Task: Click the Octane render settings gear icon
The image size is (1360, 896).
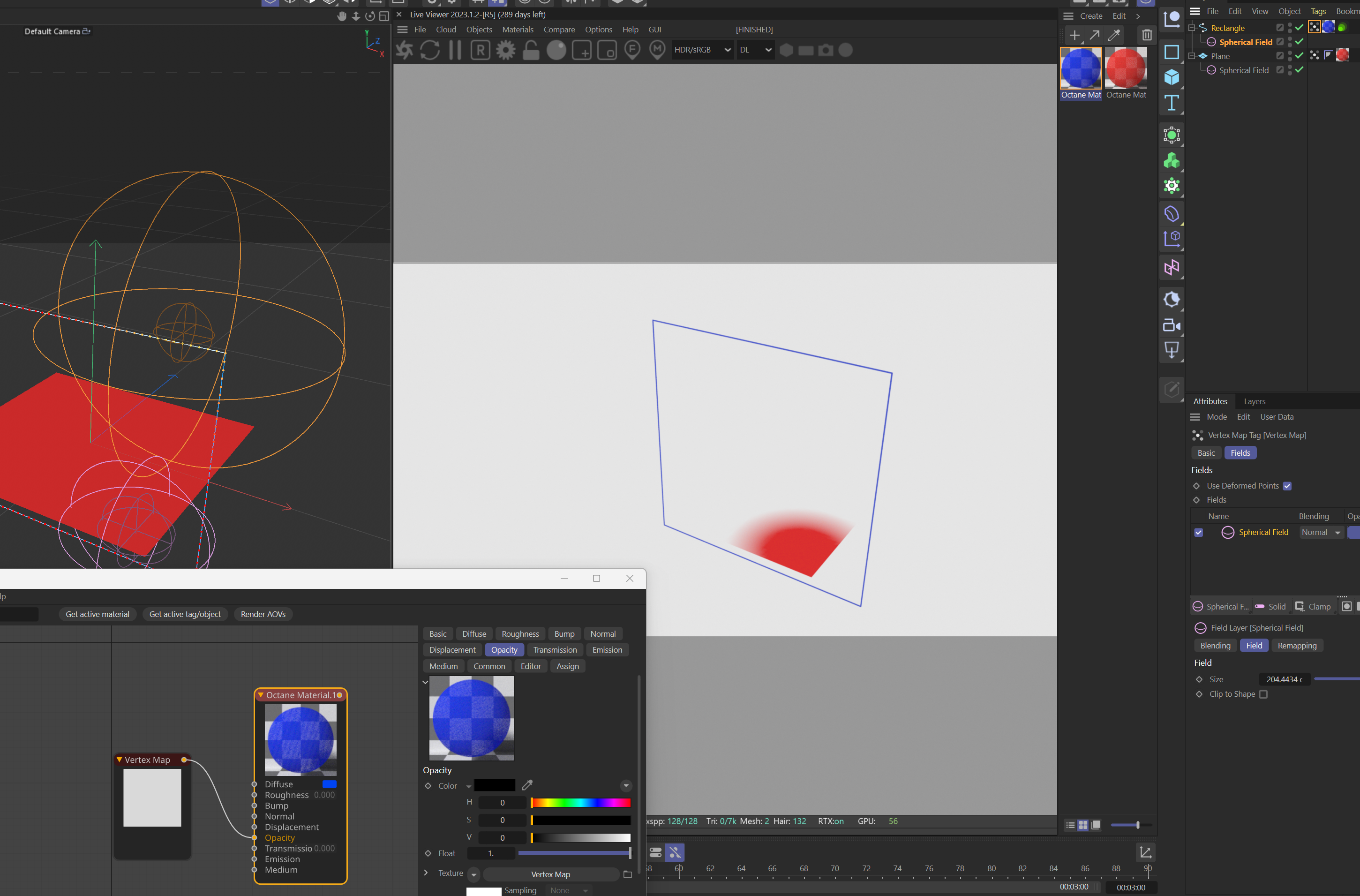Action: point(505,50)
